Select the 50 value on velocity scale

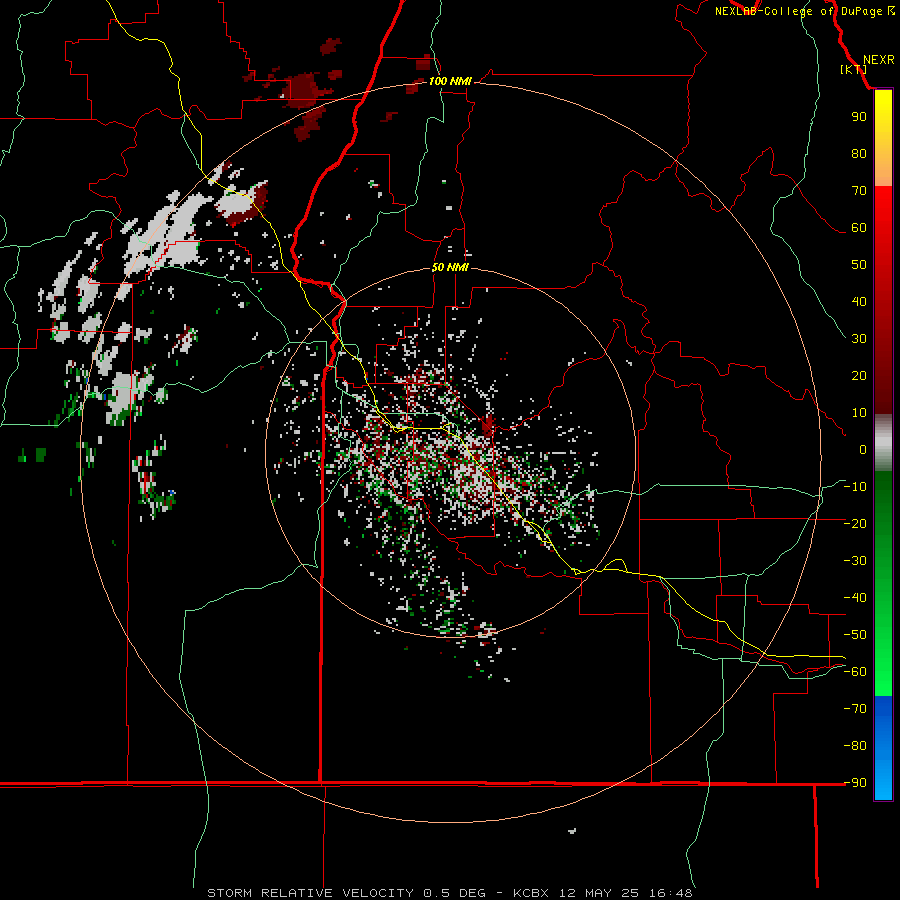click(x=859, y=265)
